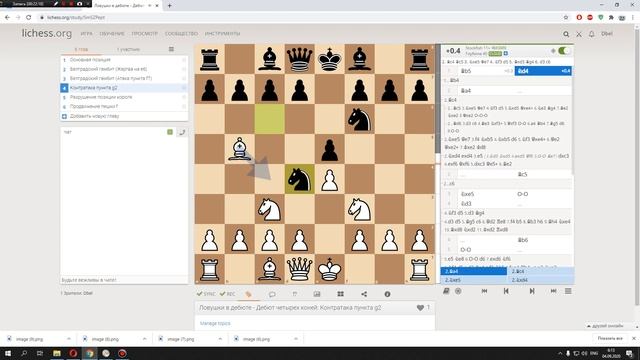
Task: Select chapter 6 Продвижение пешки f
Action: click(124, 107)
